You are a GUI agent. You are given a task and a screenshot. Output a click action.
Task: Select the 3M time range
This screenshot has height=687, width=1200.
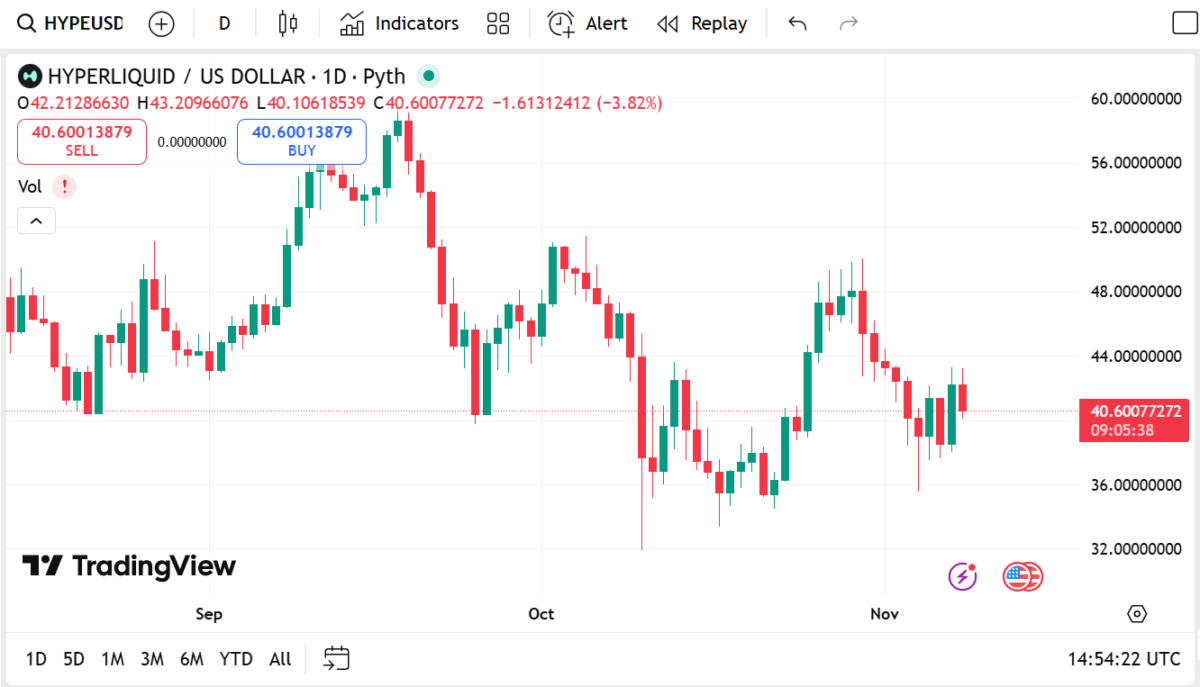click(x=152, y=659)
